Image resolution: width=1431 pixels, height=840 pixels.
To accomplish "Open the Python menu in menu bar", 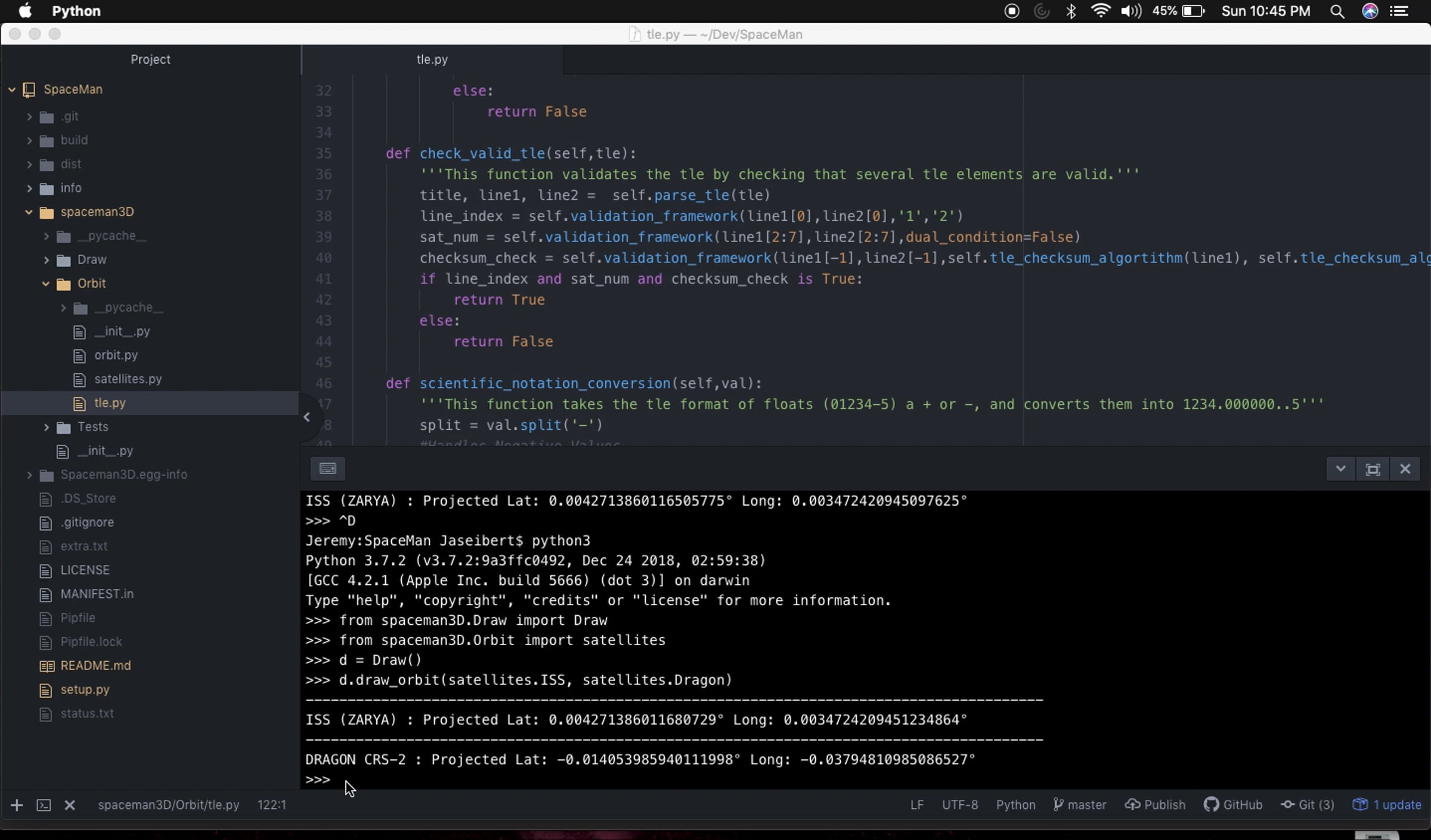I will coord(76,11).
